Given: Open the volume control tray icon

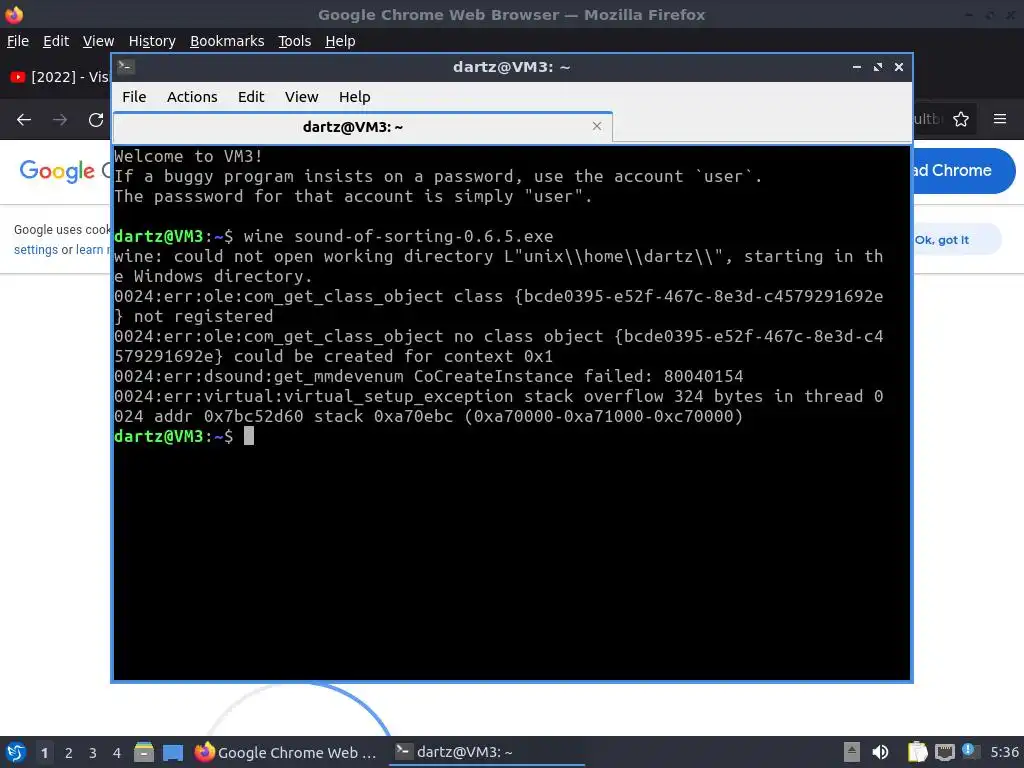Looking at the screenshot, I should coord(880,752).
